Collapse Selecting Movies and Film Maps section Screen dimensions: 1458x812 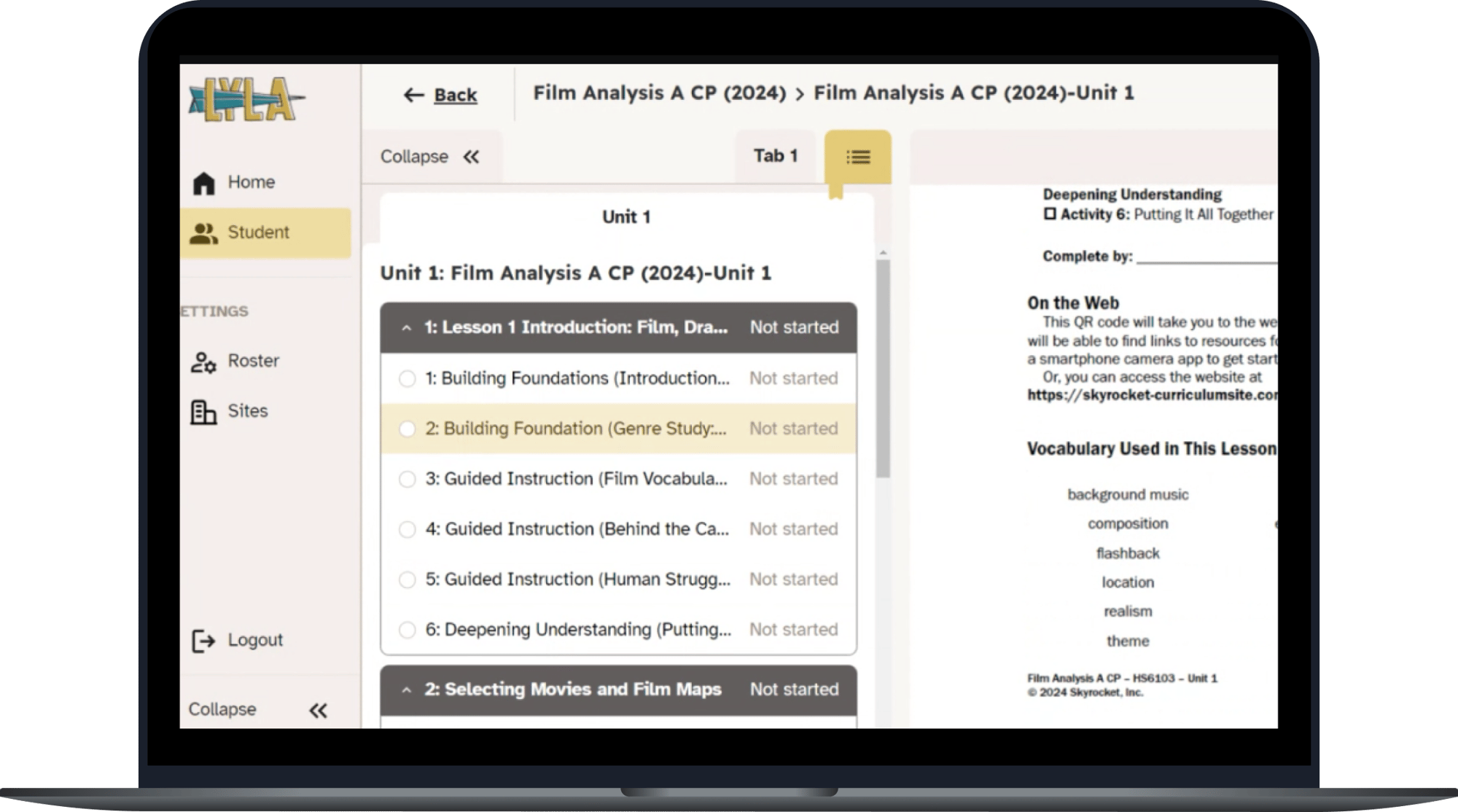(407, 690)
